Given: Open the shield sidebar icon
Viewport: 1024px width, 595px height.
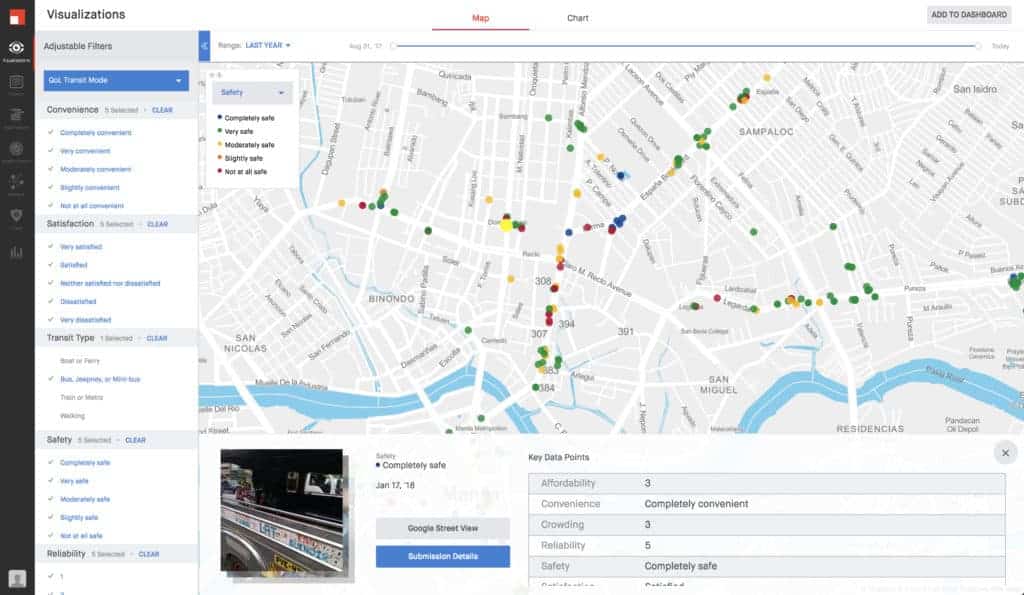Looking at the screenshot, I should pyautogui.click(x=16, y=216).
